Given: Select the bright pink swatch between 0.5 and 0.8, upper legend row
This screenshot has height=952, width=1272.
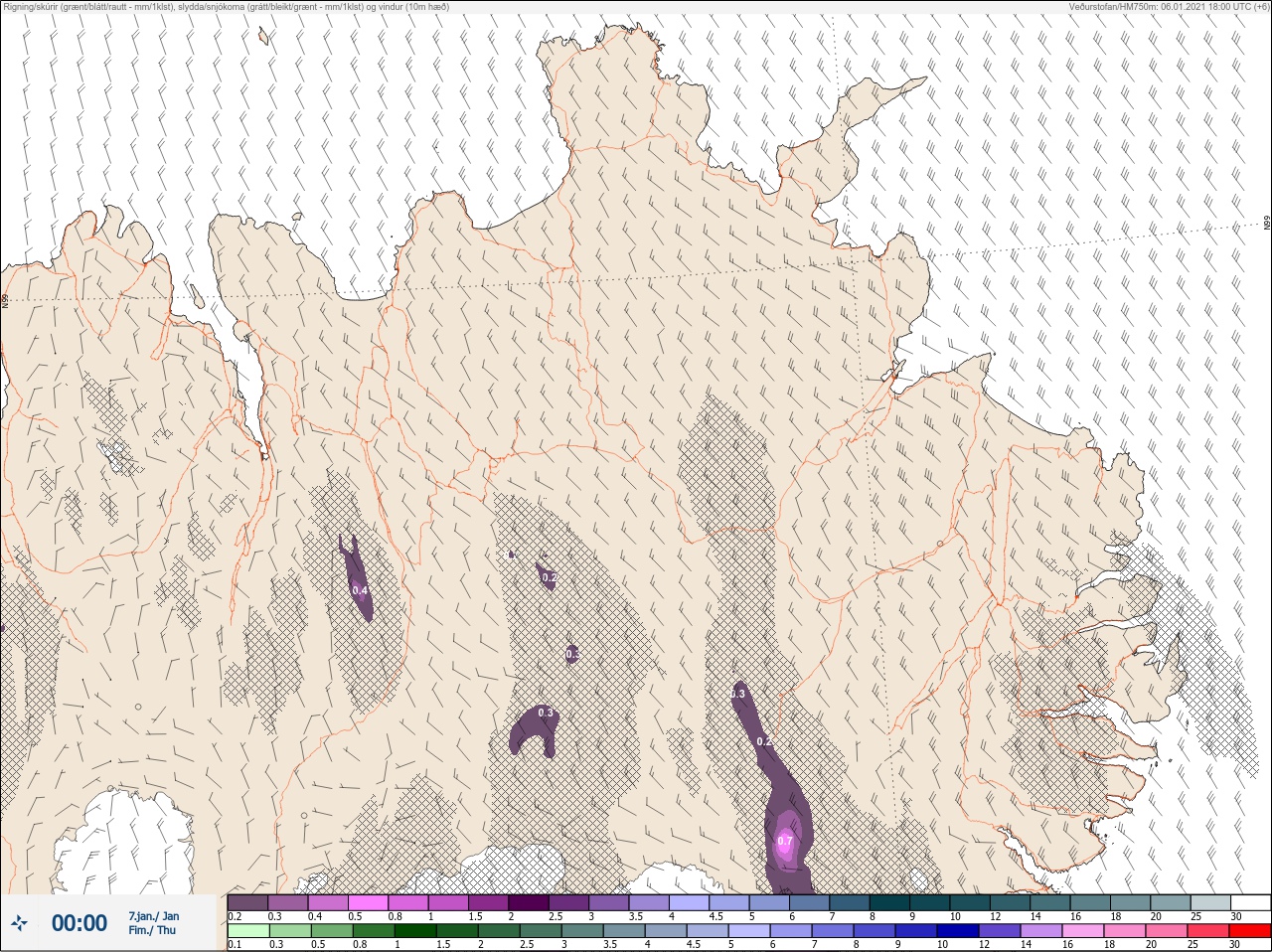Looking at the screenshot, I should [368, 903].
